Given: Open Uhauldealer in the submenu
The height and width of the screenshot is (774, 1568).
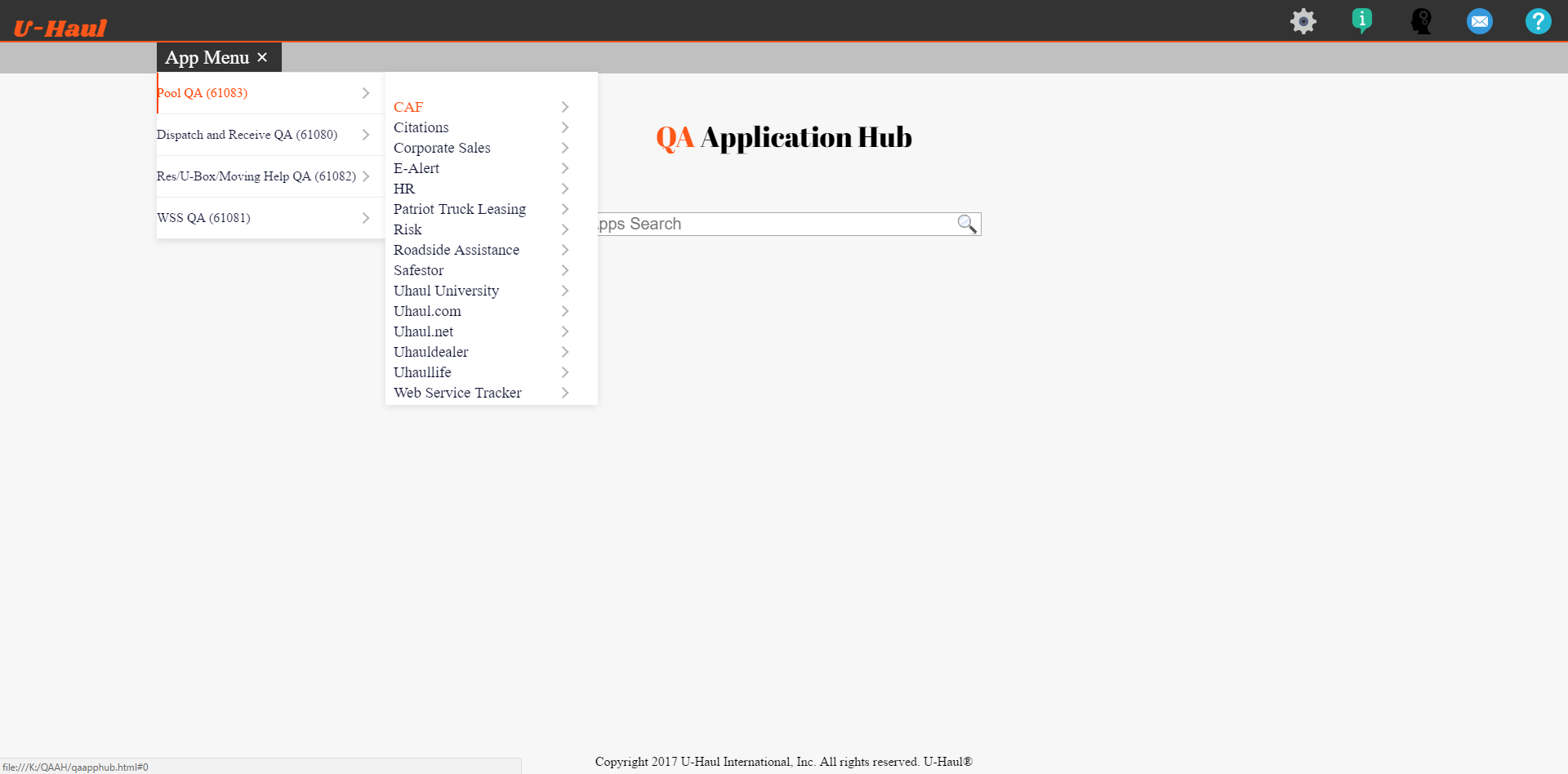Looking at the screenshot, I should (x=431, y=352).
